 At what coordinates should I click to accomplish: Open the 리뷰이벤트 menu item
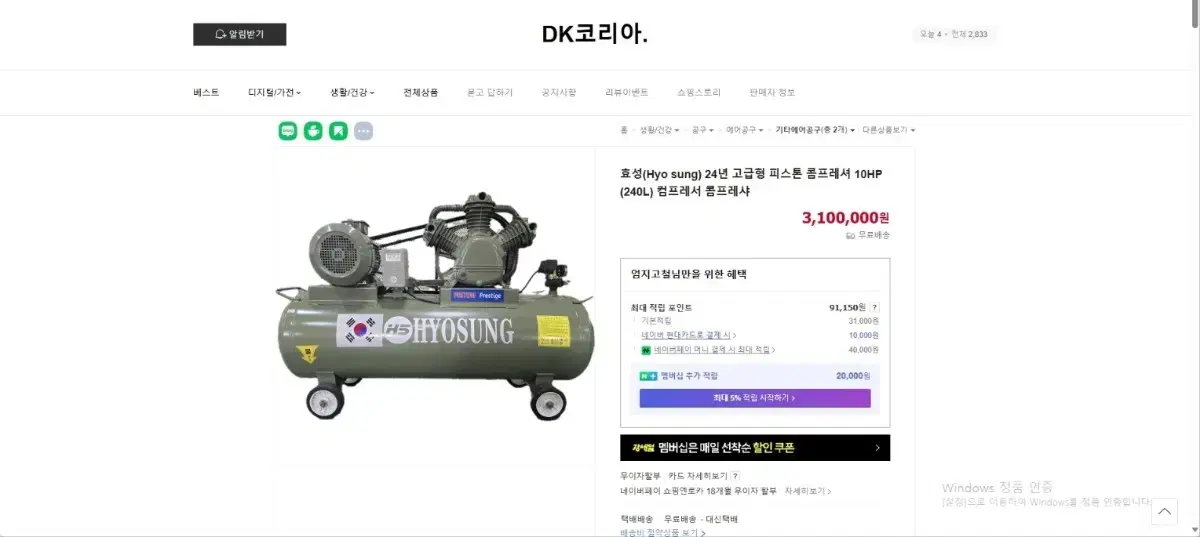pos(626,92)
